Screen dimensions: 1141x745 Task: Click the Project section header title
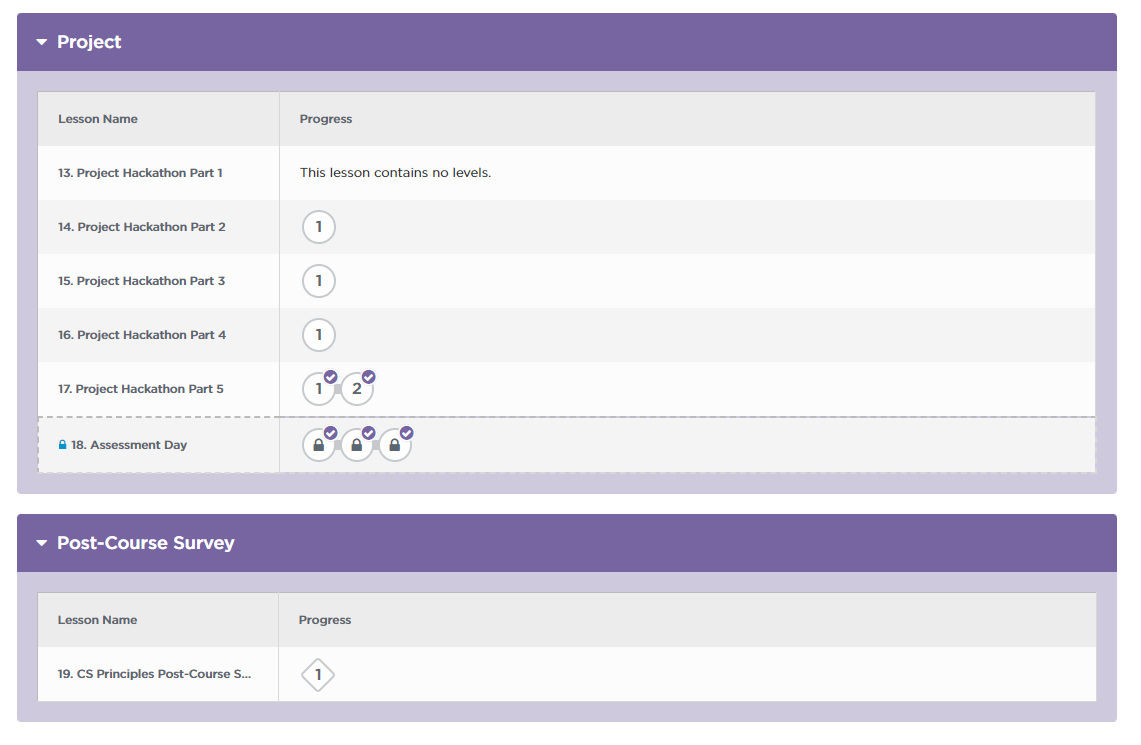(x=89, y=42)
